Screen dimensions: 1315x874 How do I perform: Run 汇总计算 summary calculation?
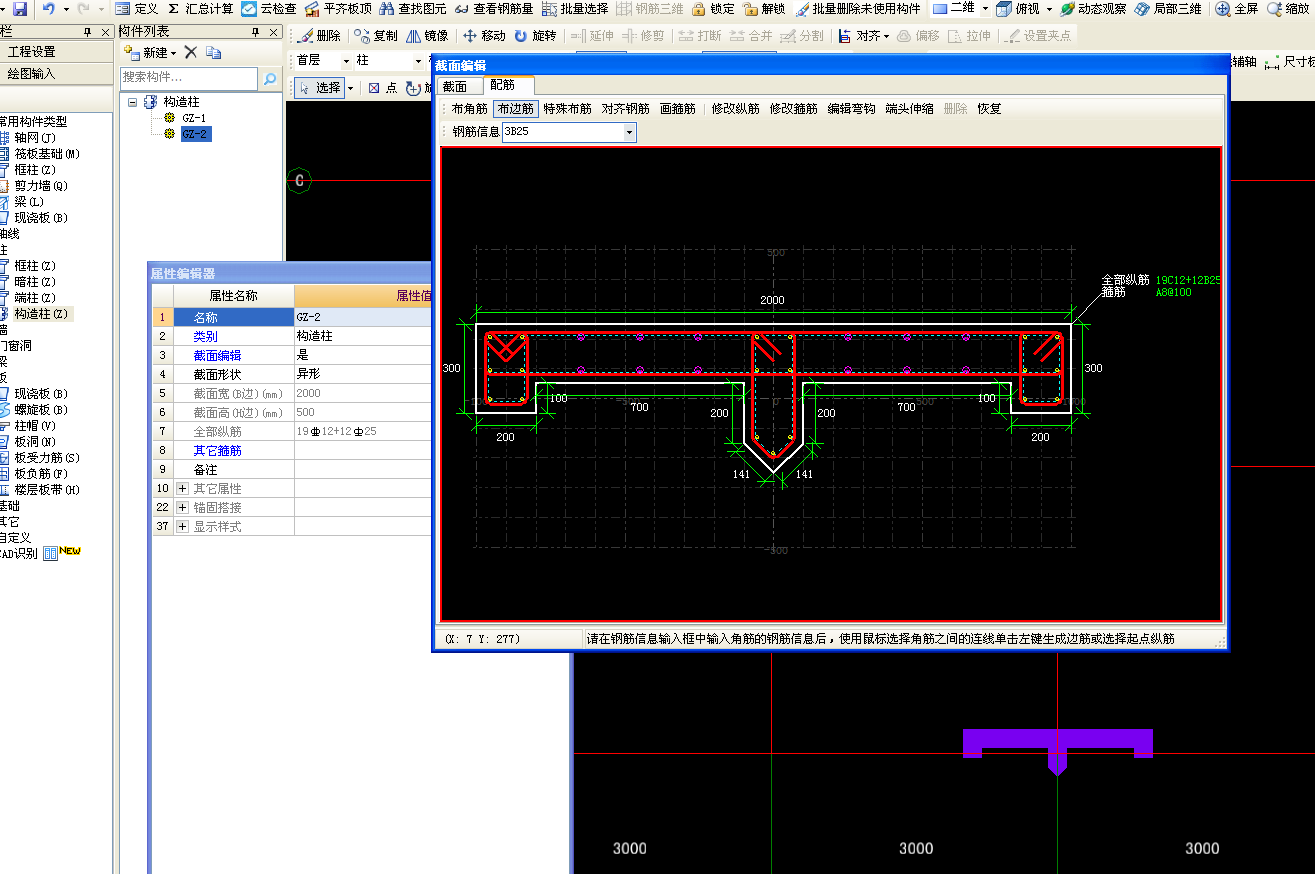tap(200, 8)
